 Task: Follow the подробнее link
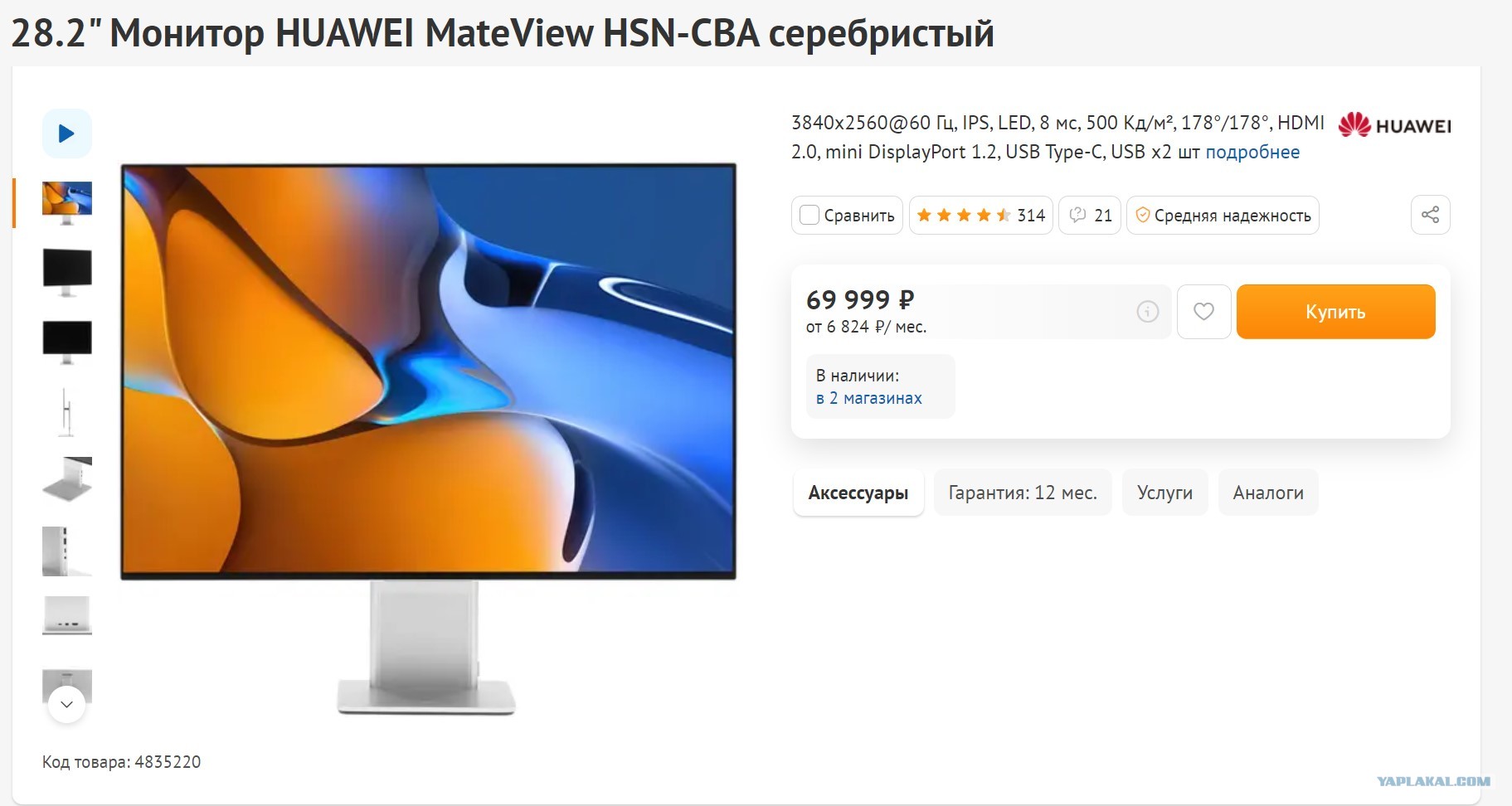point(1252,152)
